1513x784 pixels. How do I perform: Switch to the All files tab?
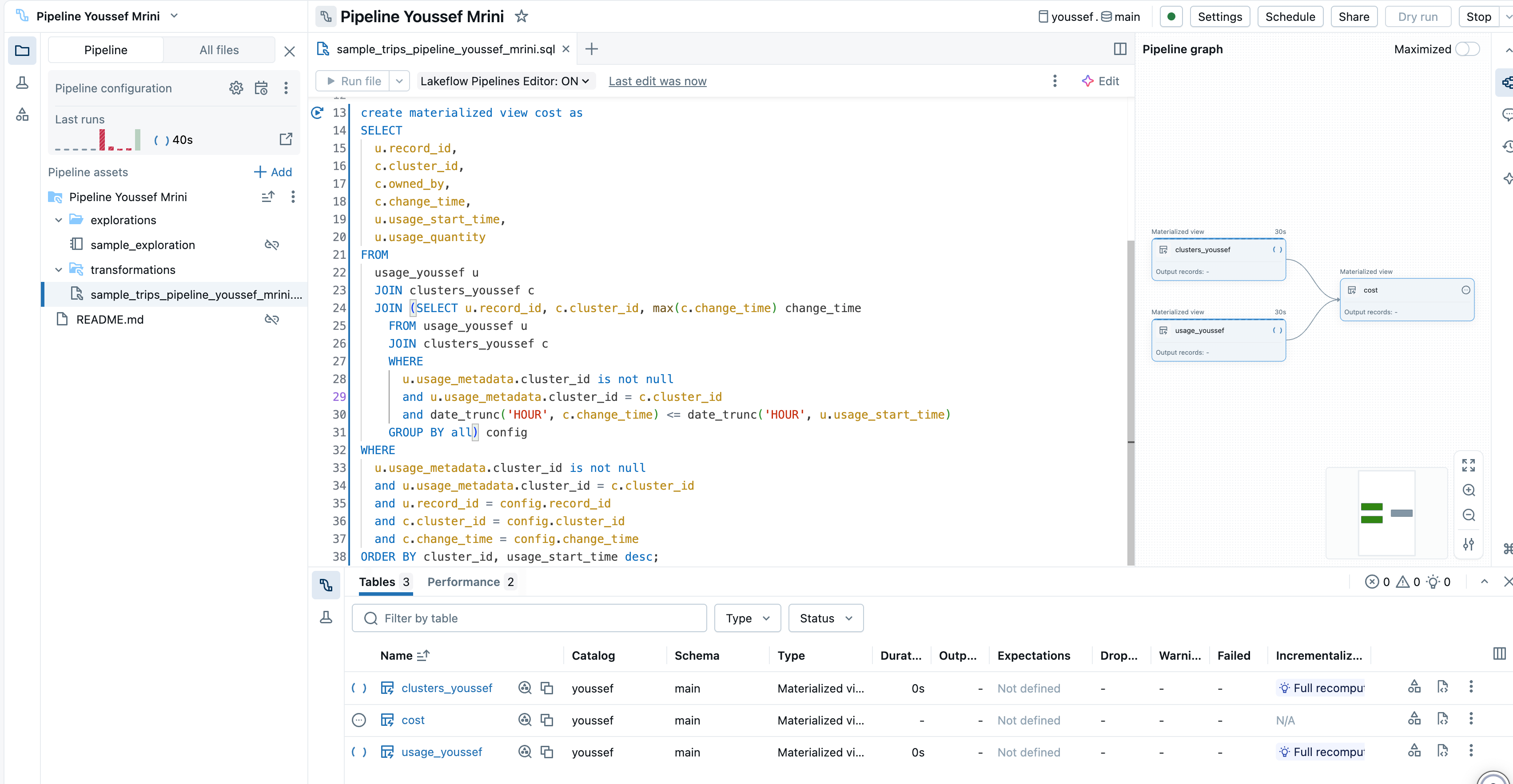click(x=219, y=50)
